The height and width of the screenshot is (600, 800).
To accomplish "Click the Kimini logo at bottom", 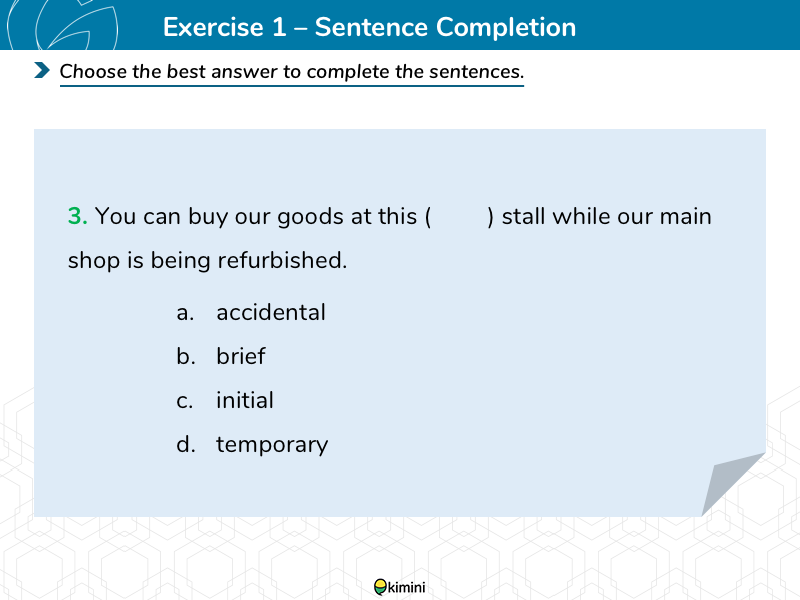I will point(399,587).
